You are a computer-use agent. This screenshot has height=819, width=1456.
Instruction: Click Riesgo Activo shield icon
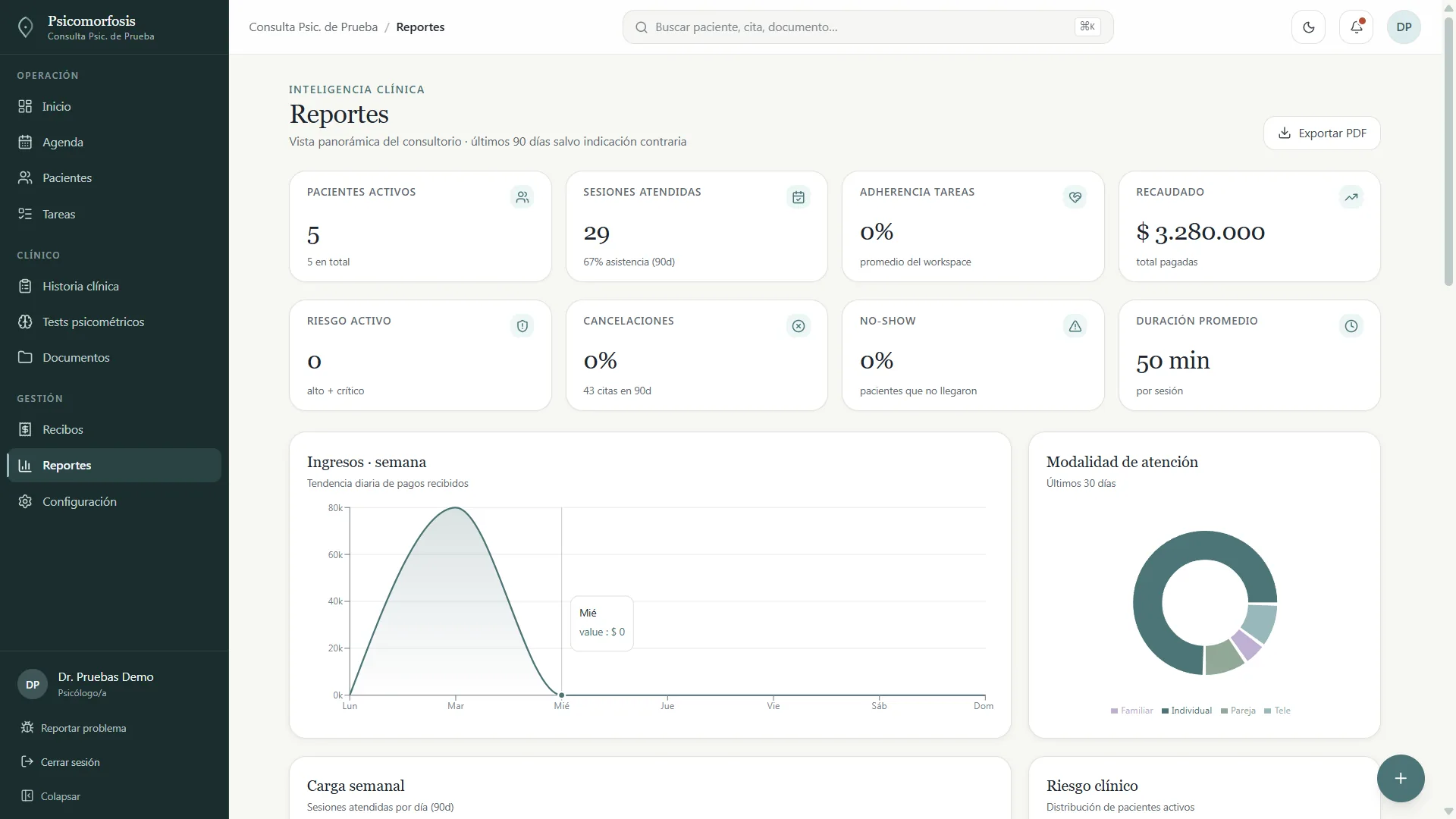coord(522,326)
